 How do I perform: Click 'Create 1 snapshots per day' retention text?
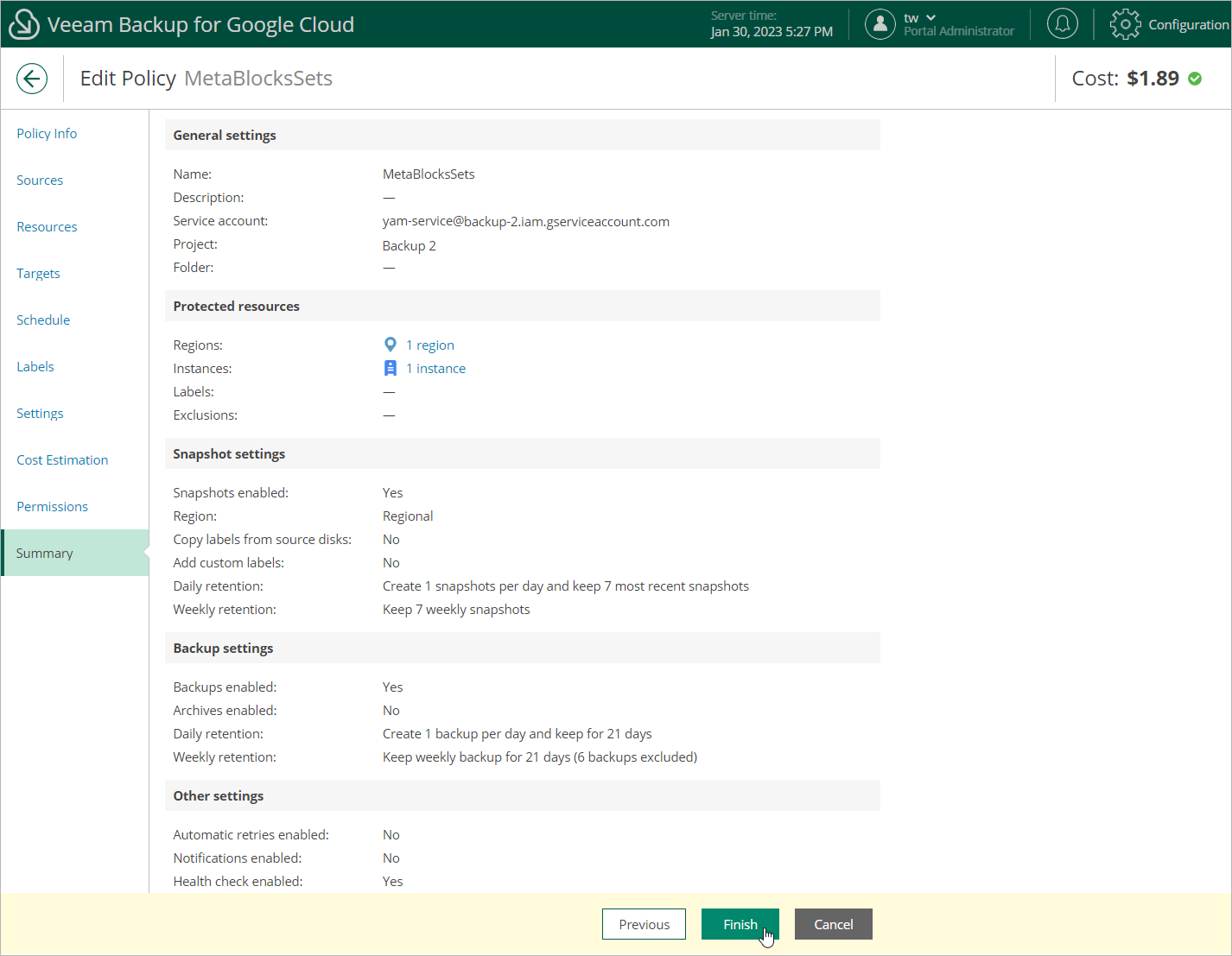[566, 586]
